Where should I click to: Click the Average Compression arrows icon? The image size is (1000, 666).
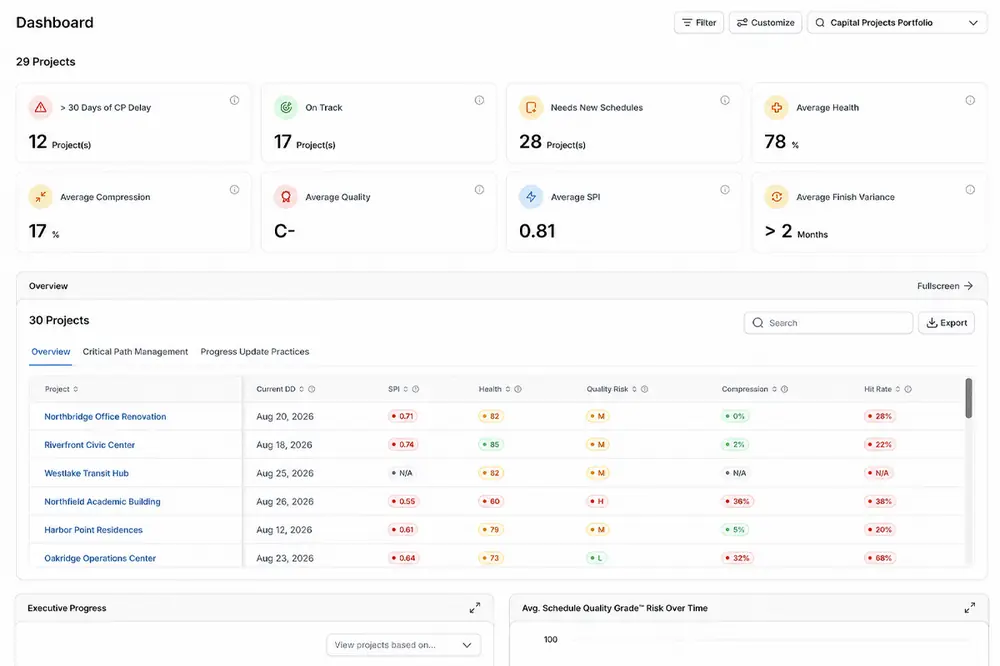tap(40, 196)
